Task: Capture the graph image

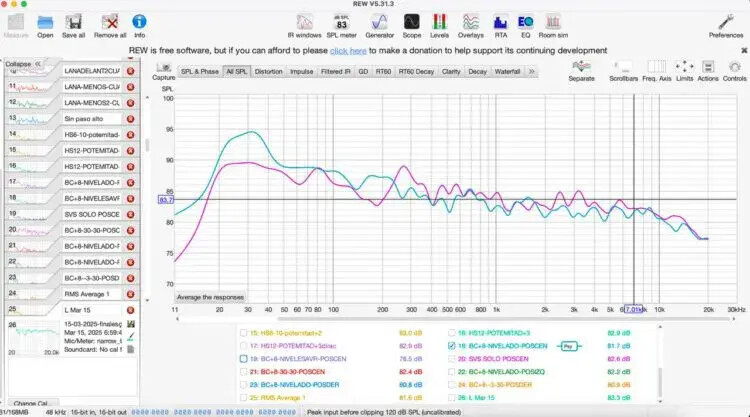Action: pos(164,71)
